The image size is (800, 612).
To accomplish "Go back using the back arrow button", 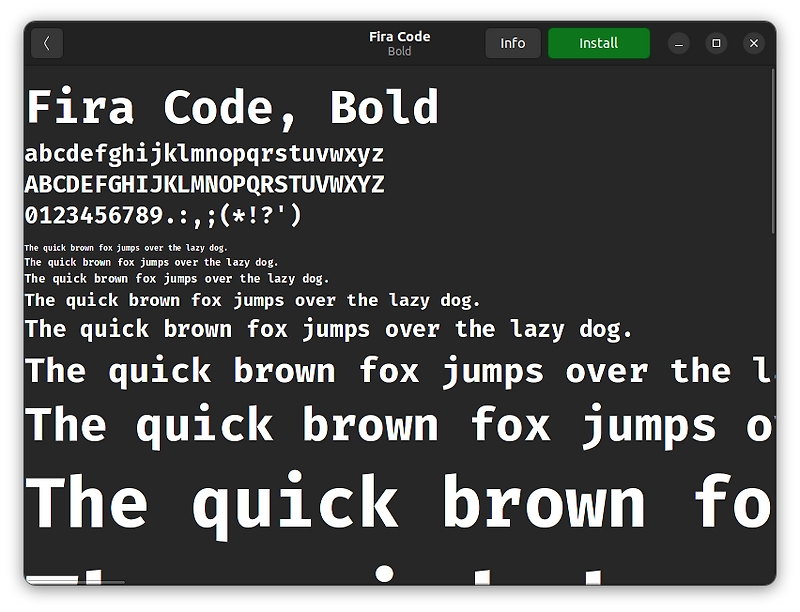I will 47,43.
